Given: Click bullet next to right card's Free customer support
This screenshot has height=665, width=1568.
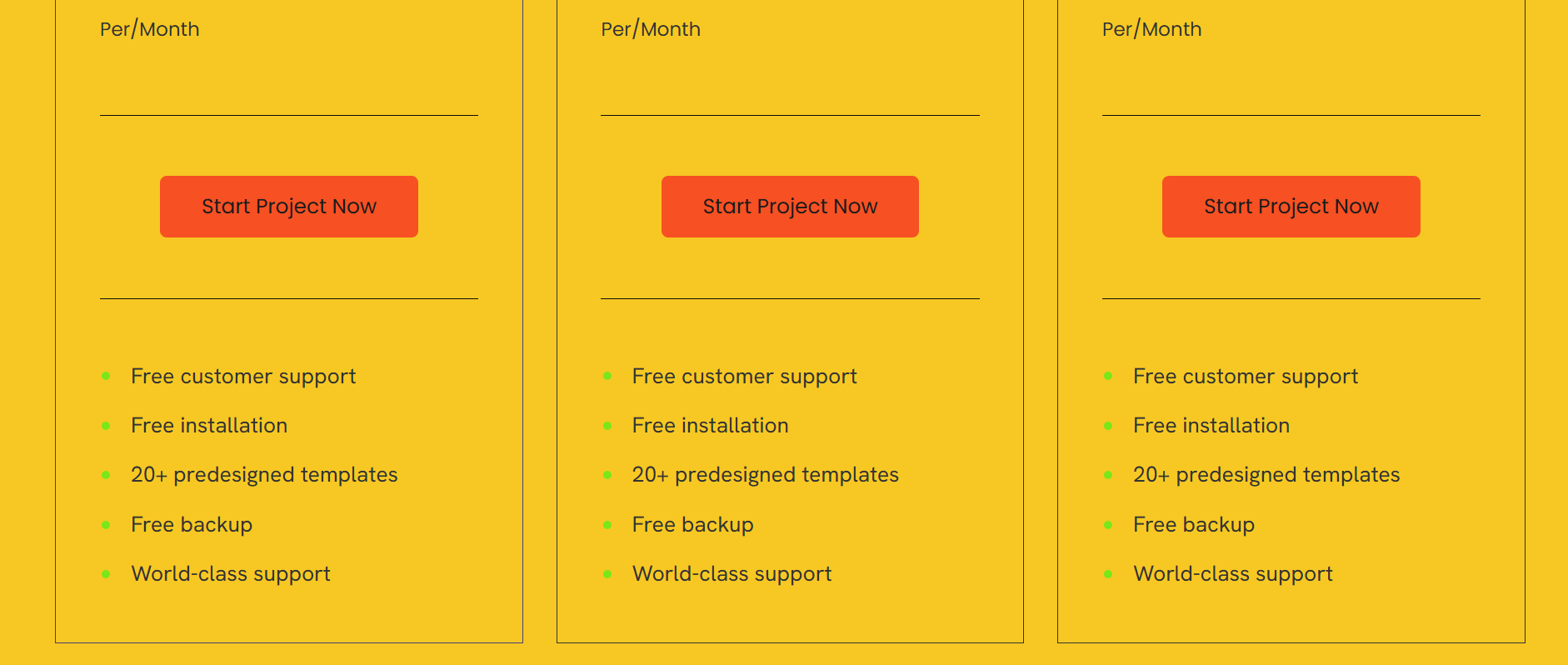Looking at the screenshot, I should click(1108, 376).
